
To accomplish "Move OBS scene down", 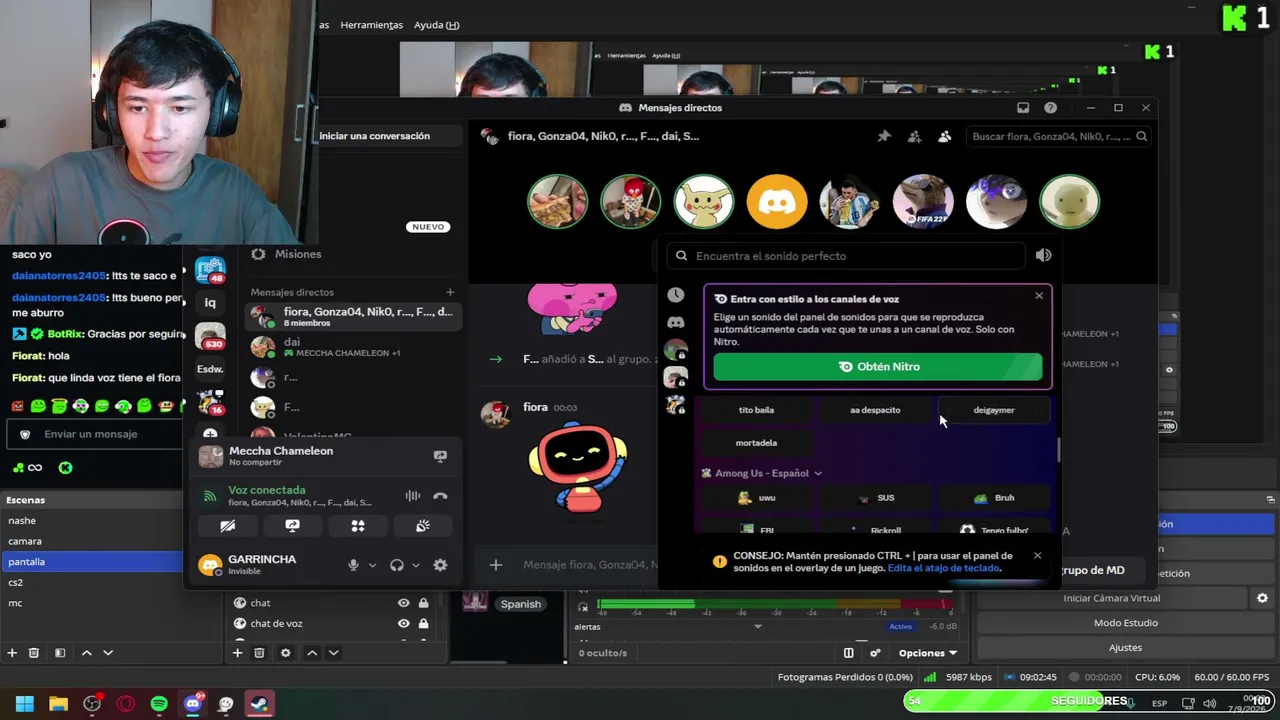I will (108, 653).
